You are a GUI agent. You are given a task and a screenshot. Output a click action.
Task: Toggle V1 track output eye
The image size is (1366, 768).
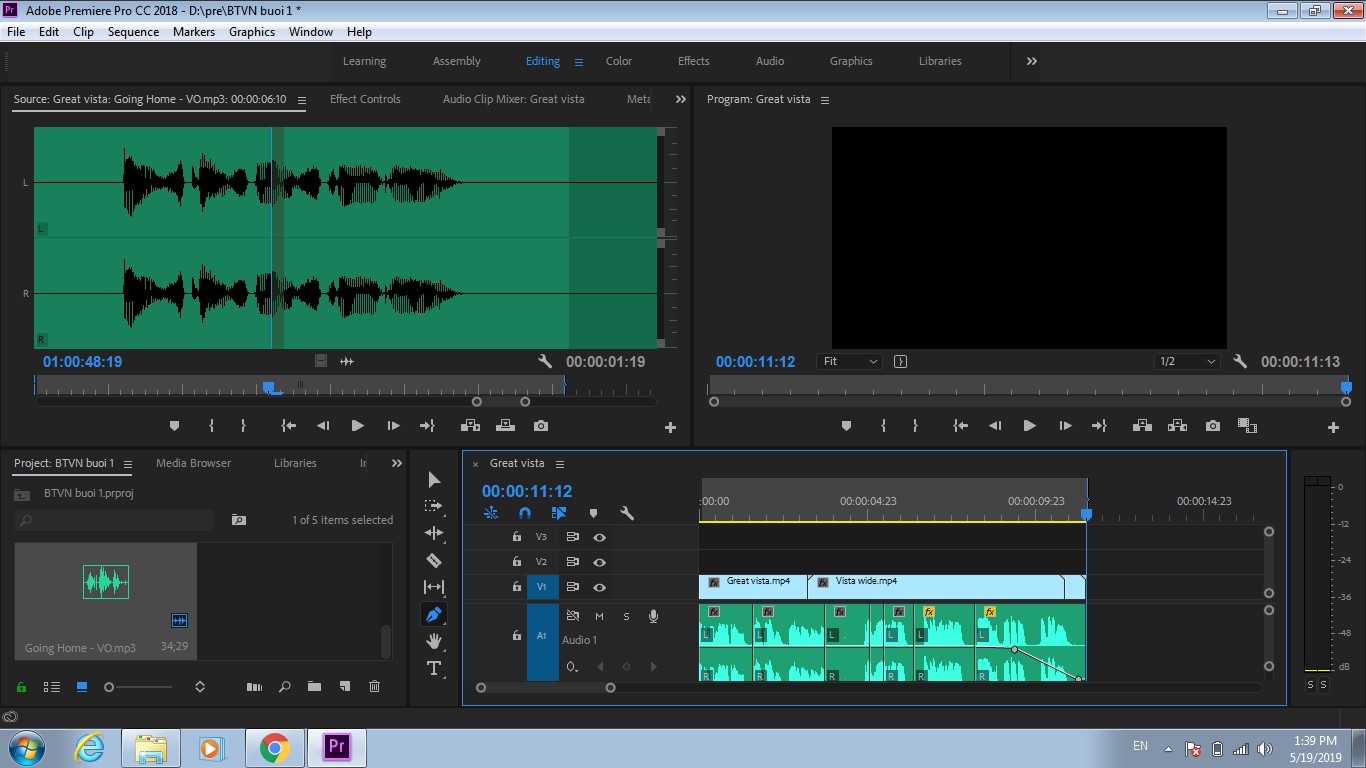[x=599, y=587]
